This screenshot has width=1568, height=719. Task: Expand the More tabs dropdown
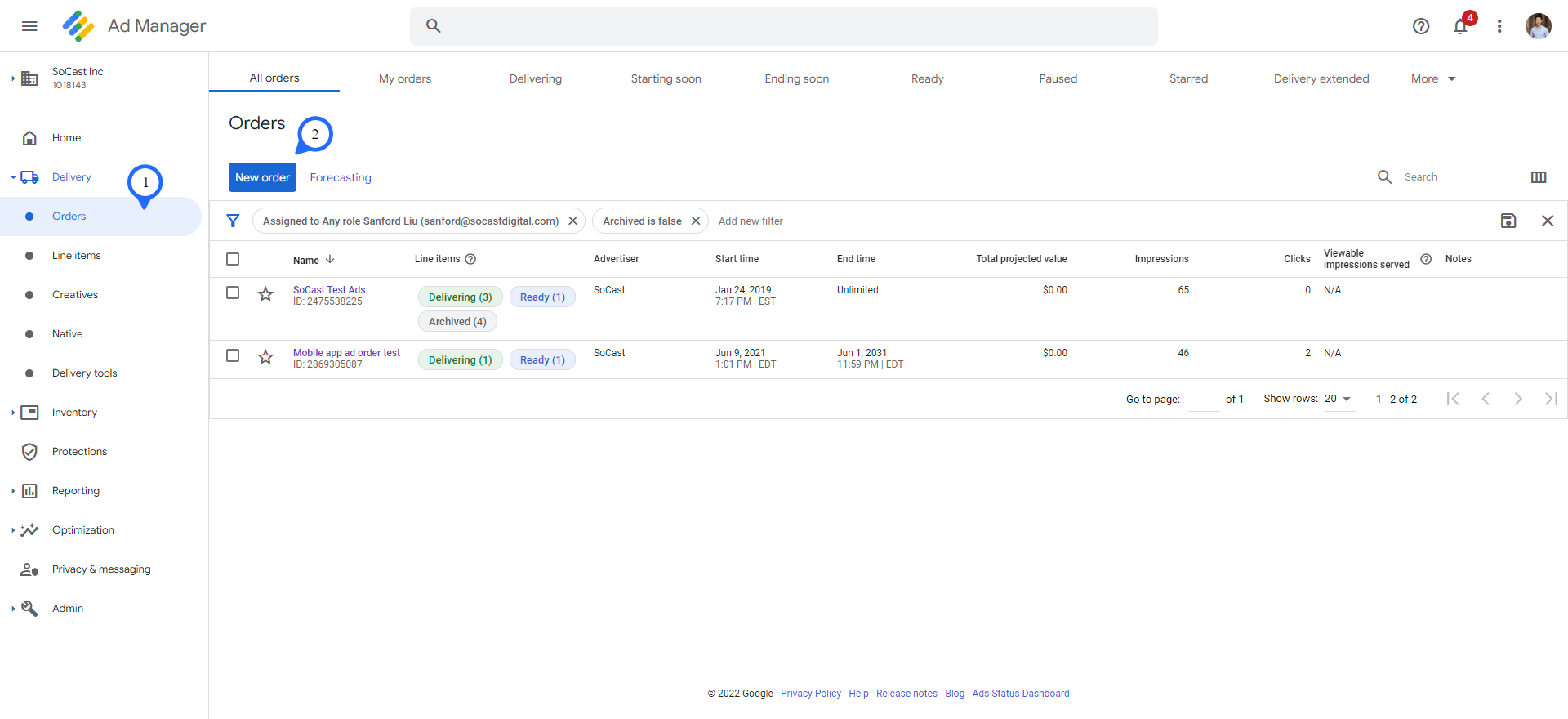[1433, 78]
